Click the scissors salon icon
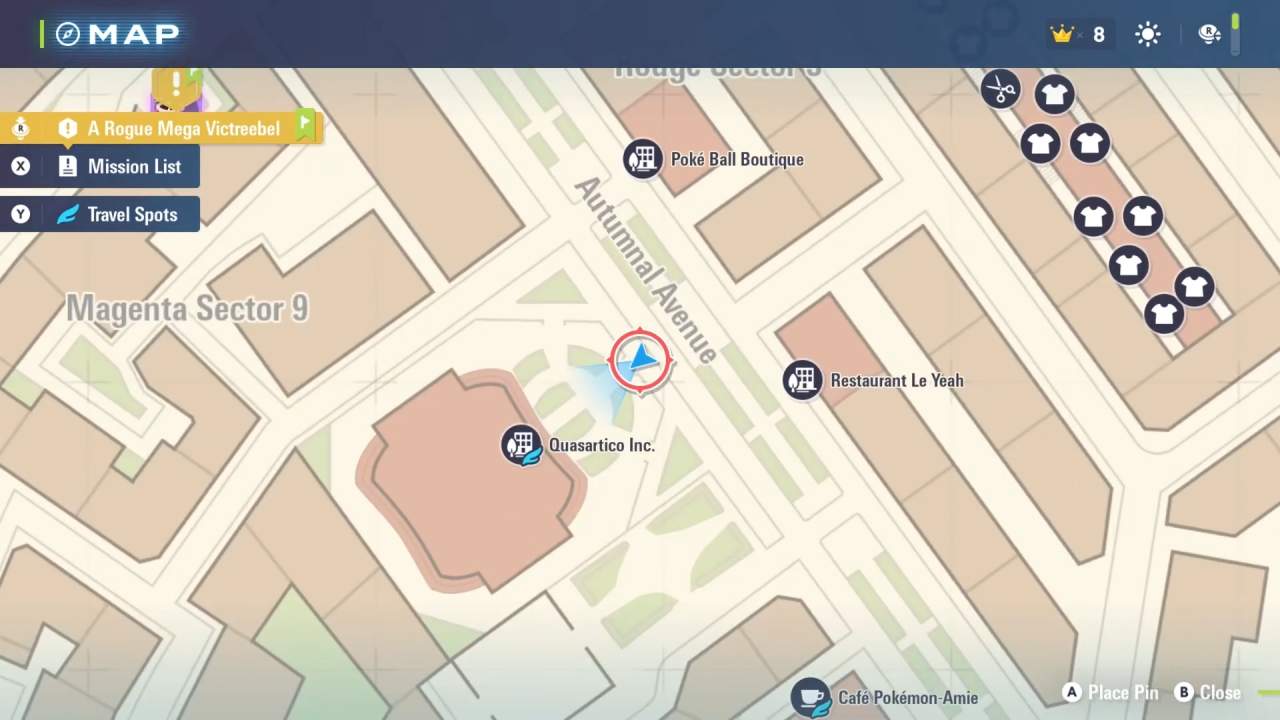This screenshot has width=1280, height=720. pyautogui.click(x=1000, y=89)
